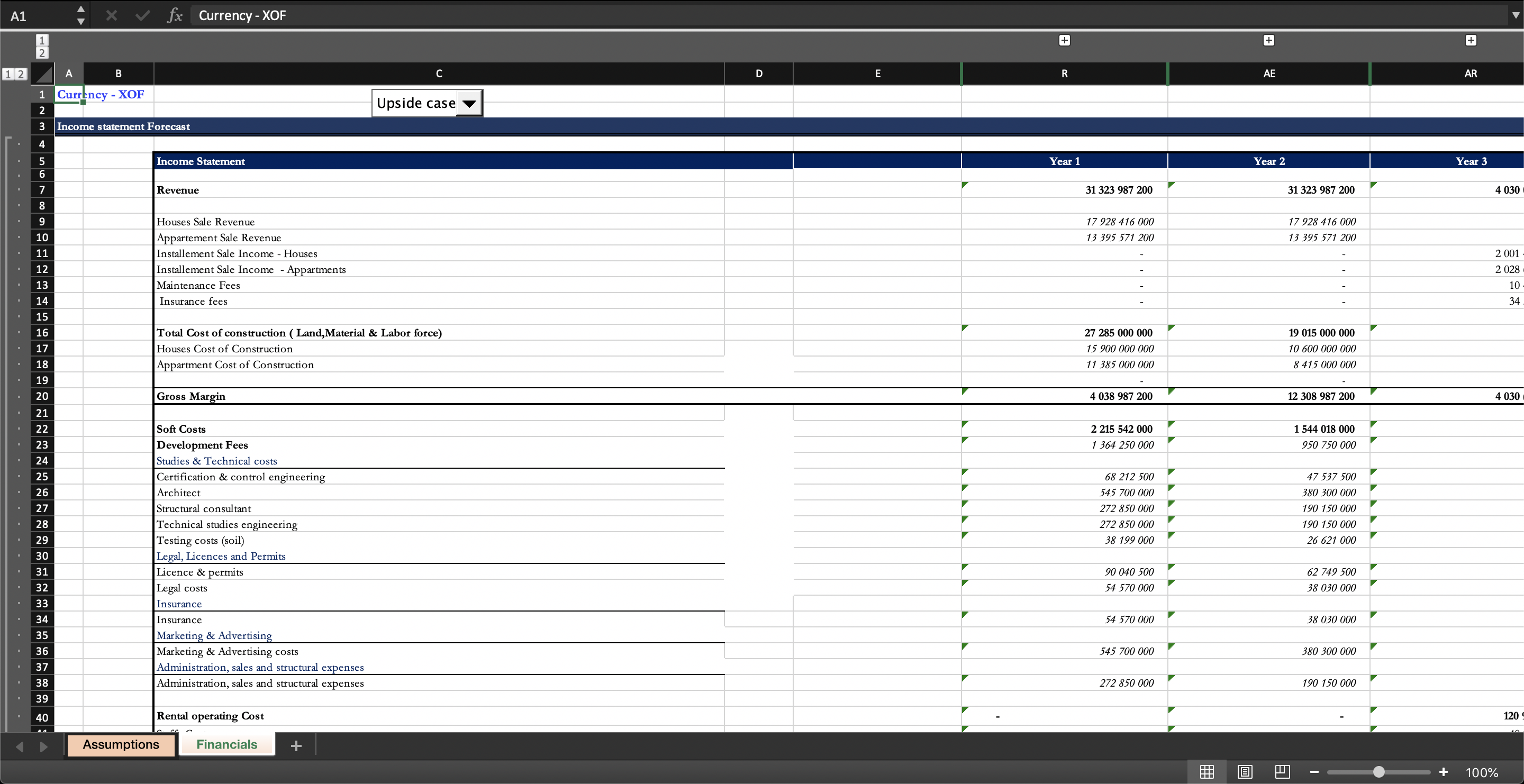
Task: Click column outline level 1 button
Action: 41,40
